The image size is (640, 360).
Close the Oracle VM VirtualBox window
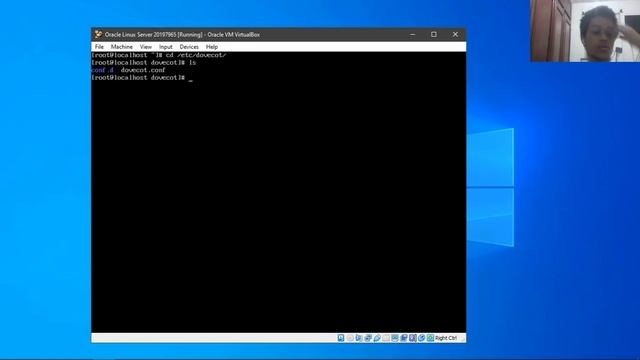455,35
